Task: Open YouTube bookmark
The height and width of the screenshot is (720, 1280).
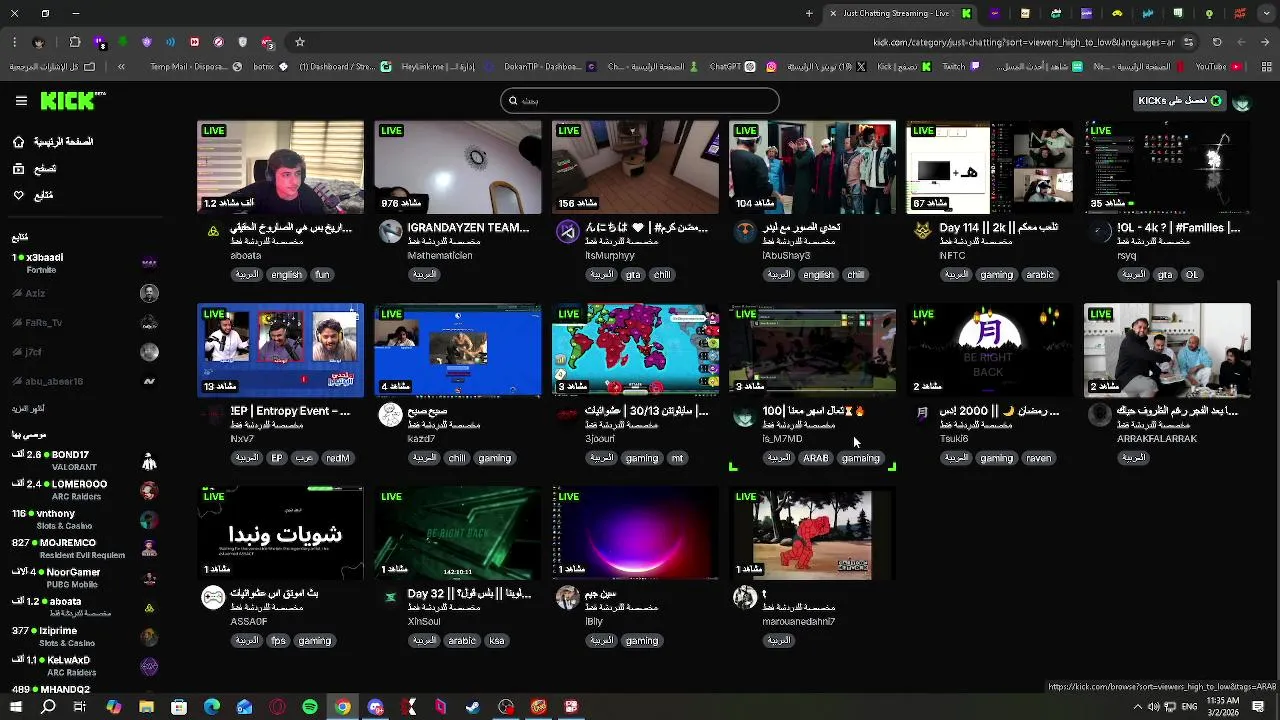Action: (x=1218, y=67)
